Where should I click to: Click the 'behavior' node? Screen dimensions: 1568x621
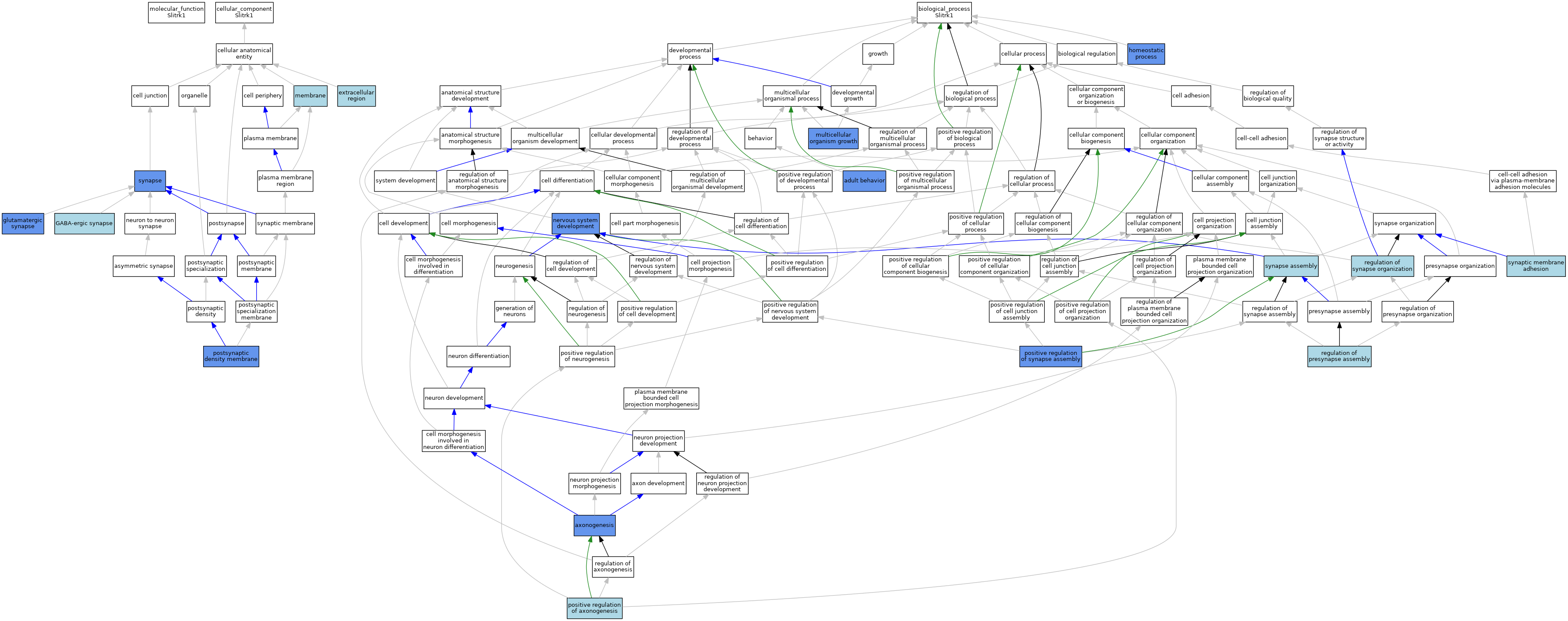760,138
